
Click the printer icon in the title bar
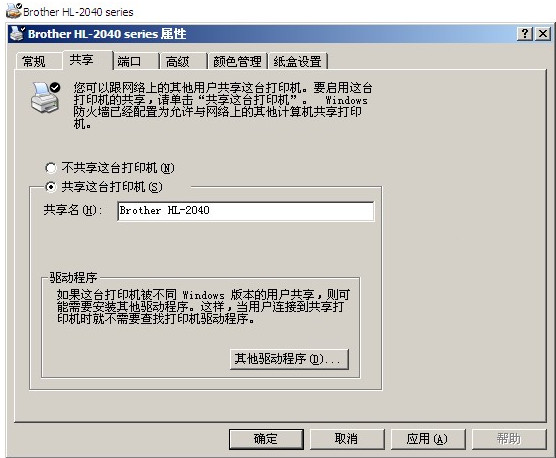pyautogui.click(x=17, y=34)
